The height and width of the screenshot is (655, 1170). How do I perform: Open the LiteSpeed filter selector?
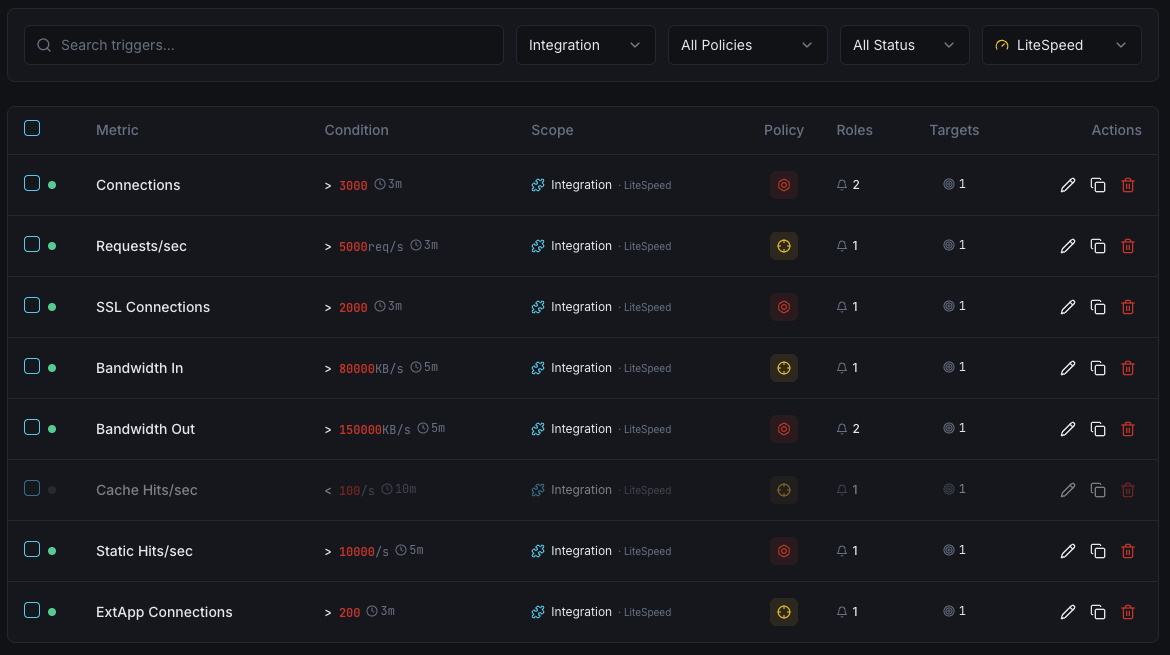pos(1061,45)
